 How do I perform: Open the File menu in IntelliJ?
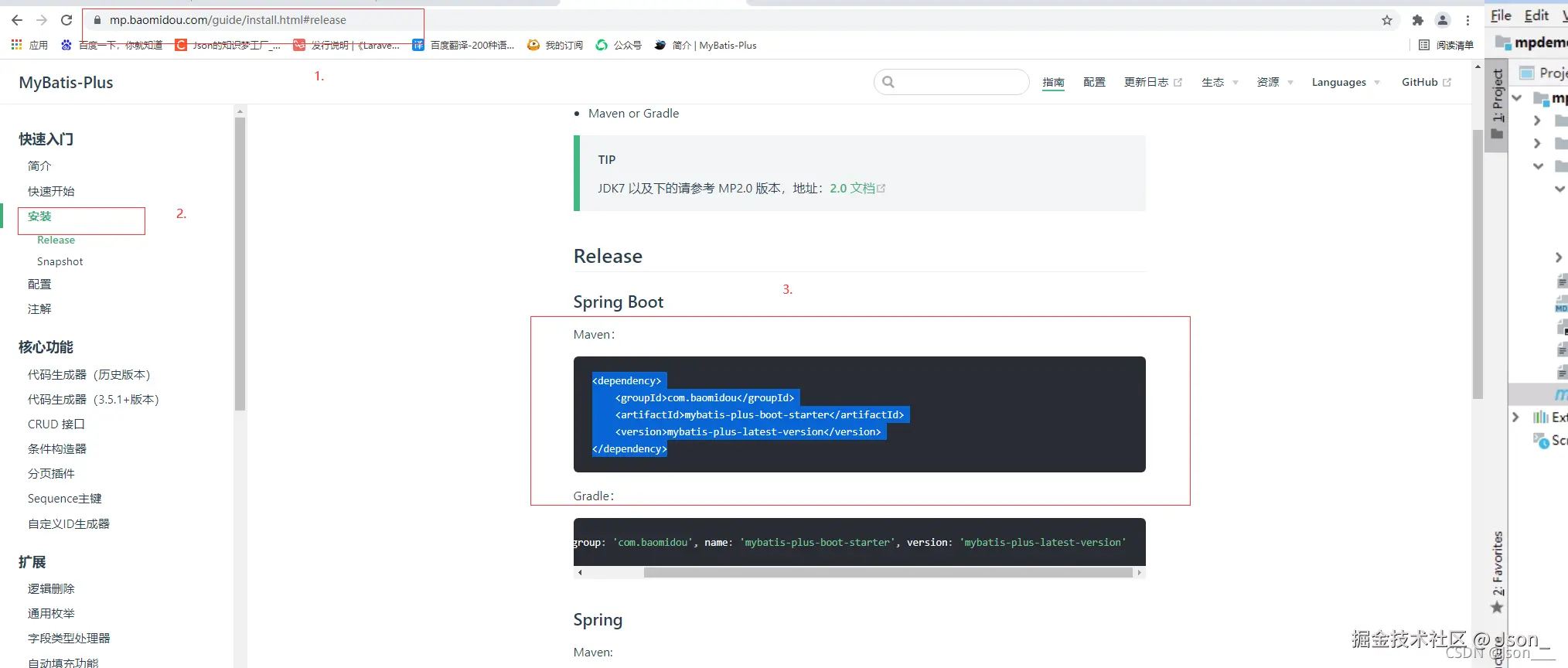[x=1501, y=15]
